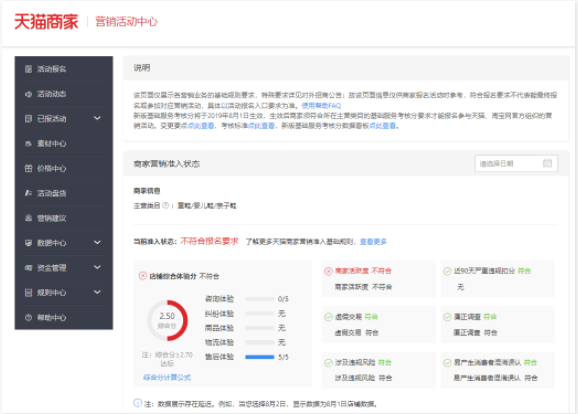Open the 综合分计算公式 link
This screenshot has height=414, width=578.
pos(167,378)
